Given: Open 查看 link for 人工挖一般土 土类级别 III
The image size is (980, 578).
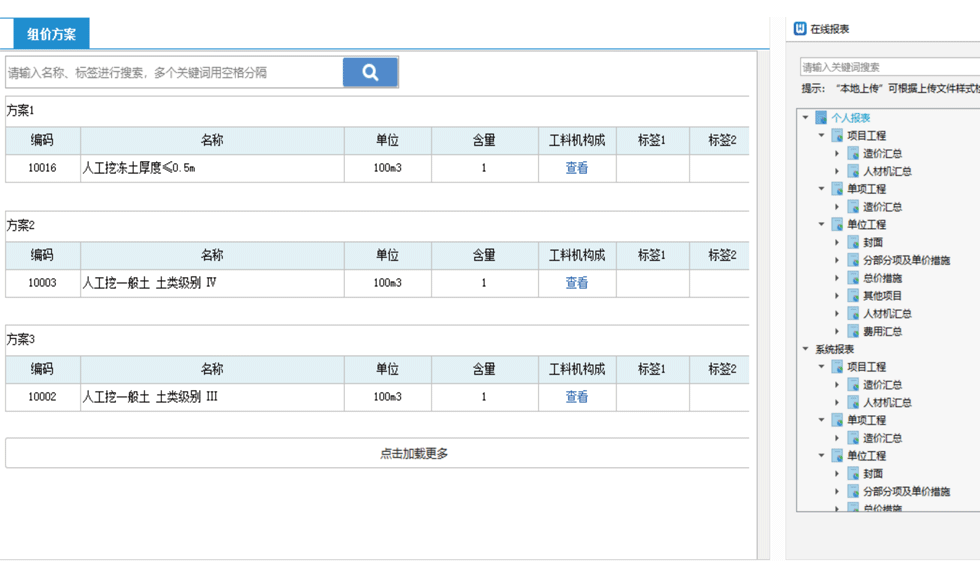Looking at the screenshot, I should click(577, 397).
